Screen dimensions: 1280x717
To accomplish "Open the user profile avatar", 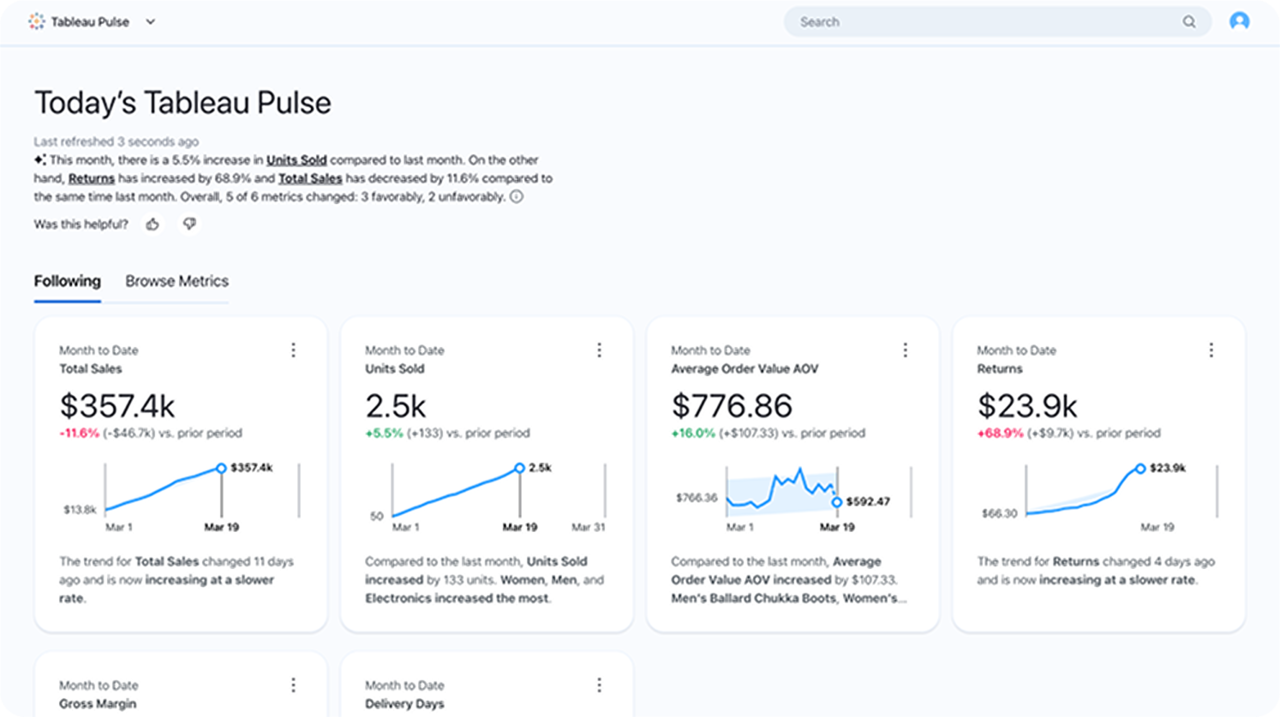I will click(x=1240, y=21).
